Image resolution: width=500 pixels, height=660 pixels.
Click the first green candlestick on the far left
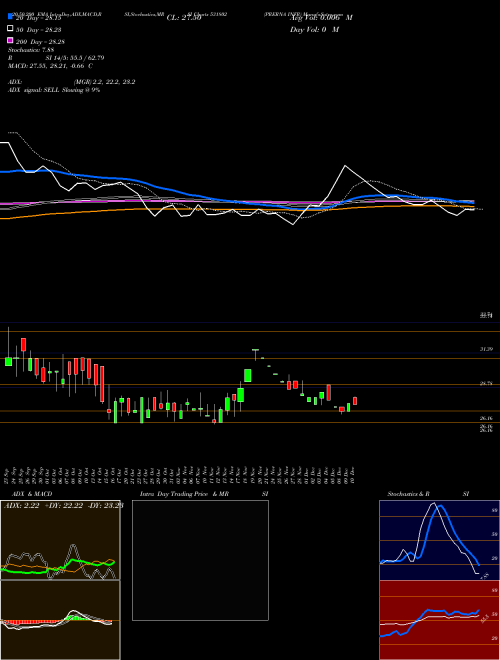click(x=8, y=361)
